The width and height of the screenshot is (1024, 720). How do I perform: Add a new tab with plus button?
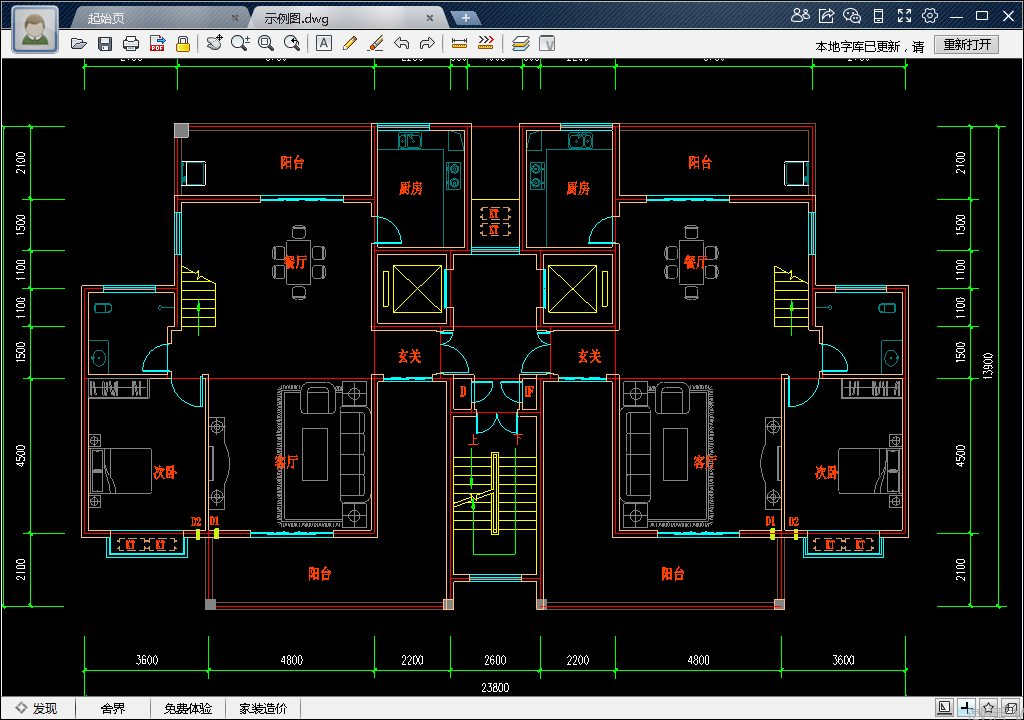point(465,18)
